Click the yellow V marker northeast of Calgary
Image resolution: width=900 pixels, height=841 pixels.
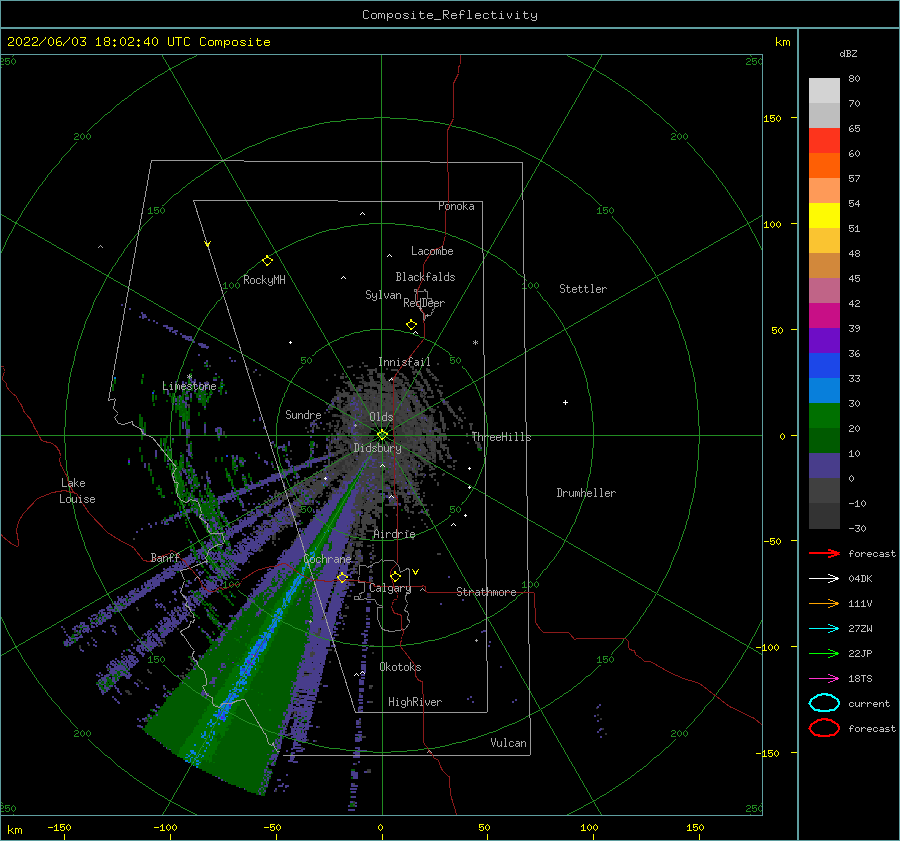[x=415, y=572]
